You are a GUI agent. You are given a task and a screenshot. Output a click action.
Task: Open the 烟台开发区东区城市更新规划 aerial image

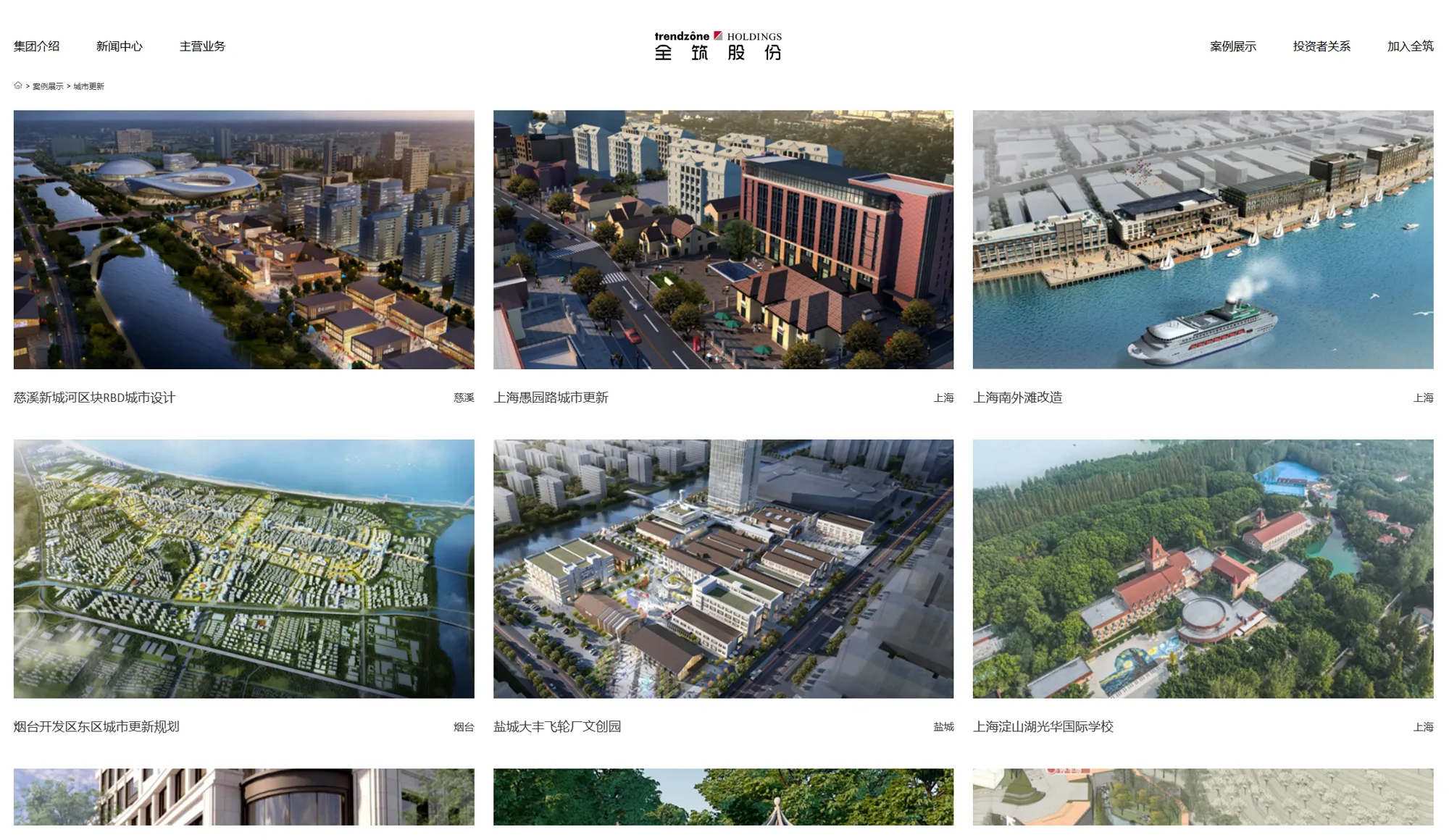coord(244,568)
